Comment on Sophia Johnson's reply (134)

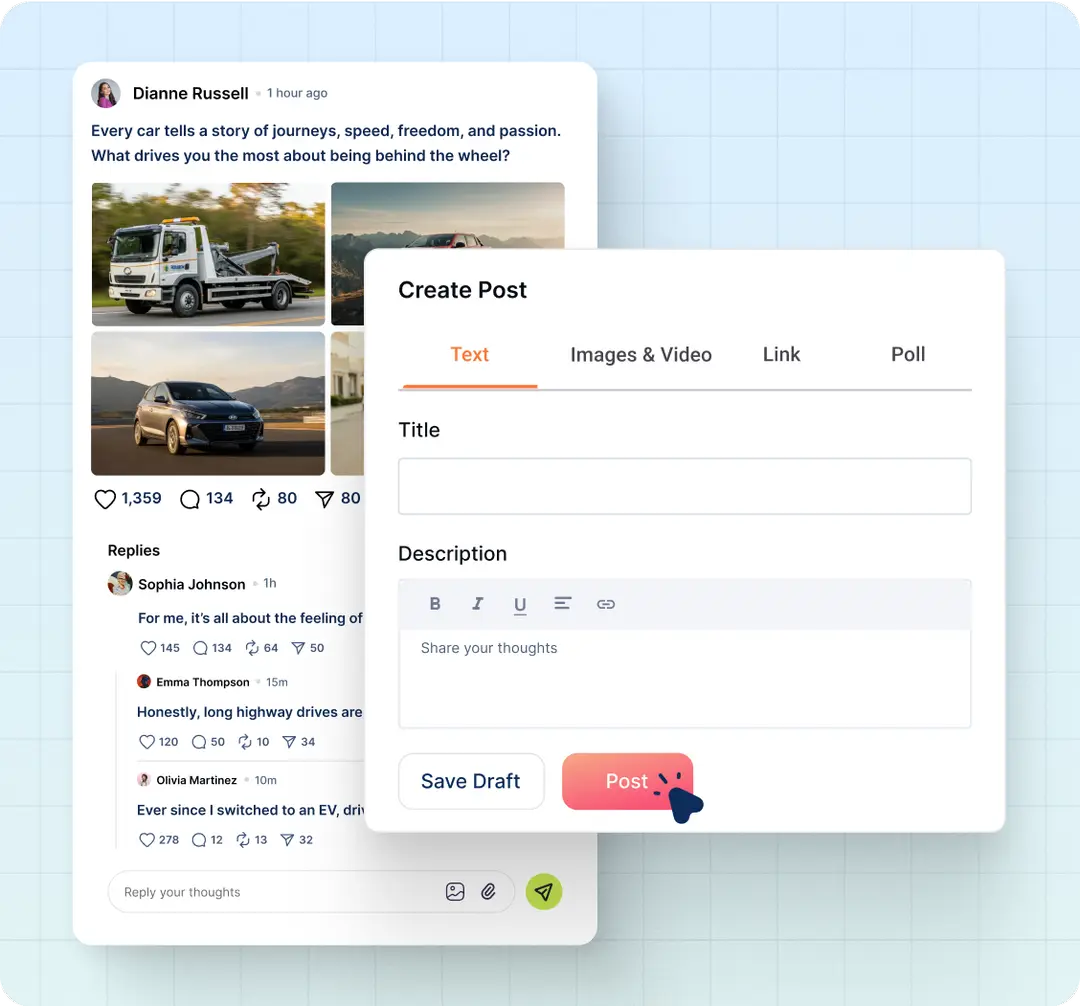(x=200, y=648)
